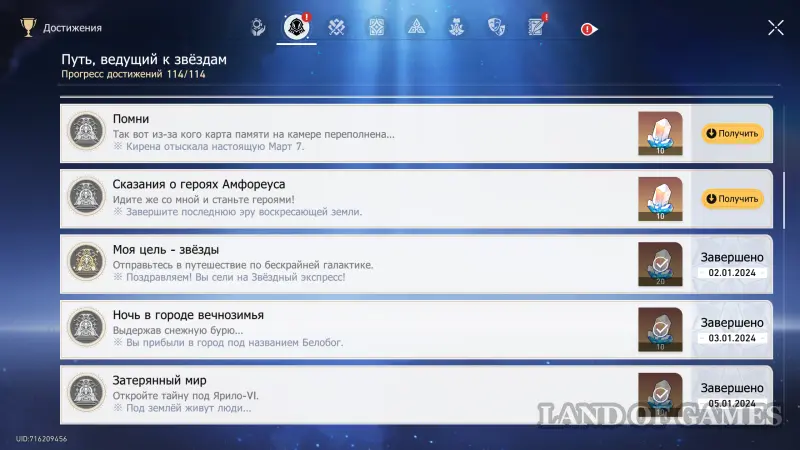Screen dimensions: 800x450
Task: Select the active hooded figure category tab
Action: [297, 28]
